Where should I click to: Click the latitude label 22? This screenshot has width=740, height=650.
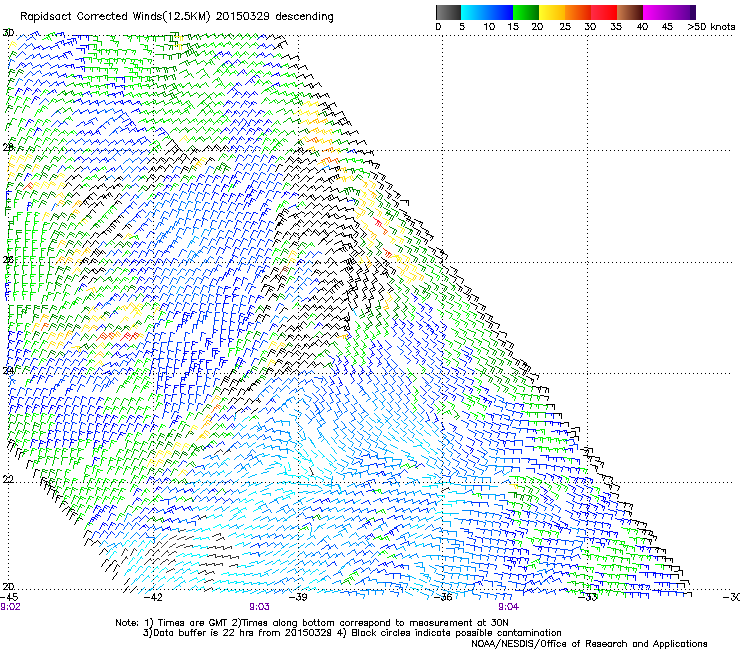[8, 480]
